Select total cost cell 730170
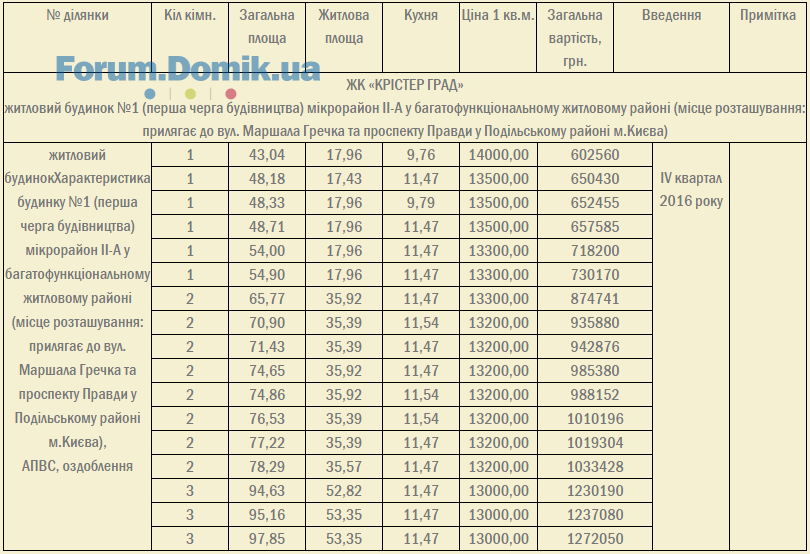This screenshot has width=810, height=554. click(595, 274)
